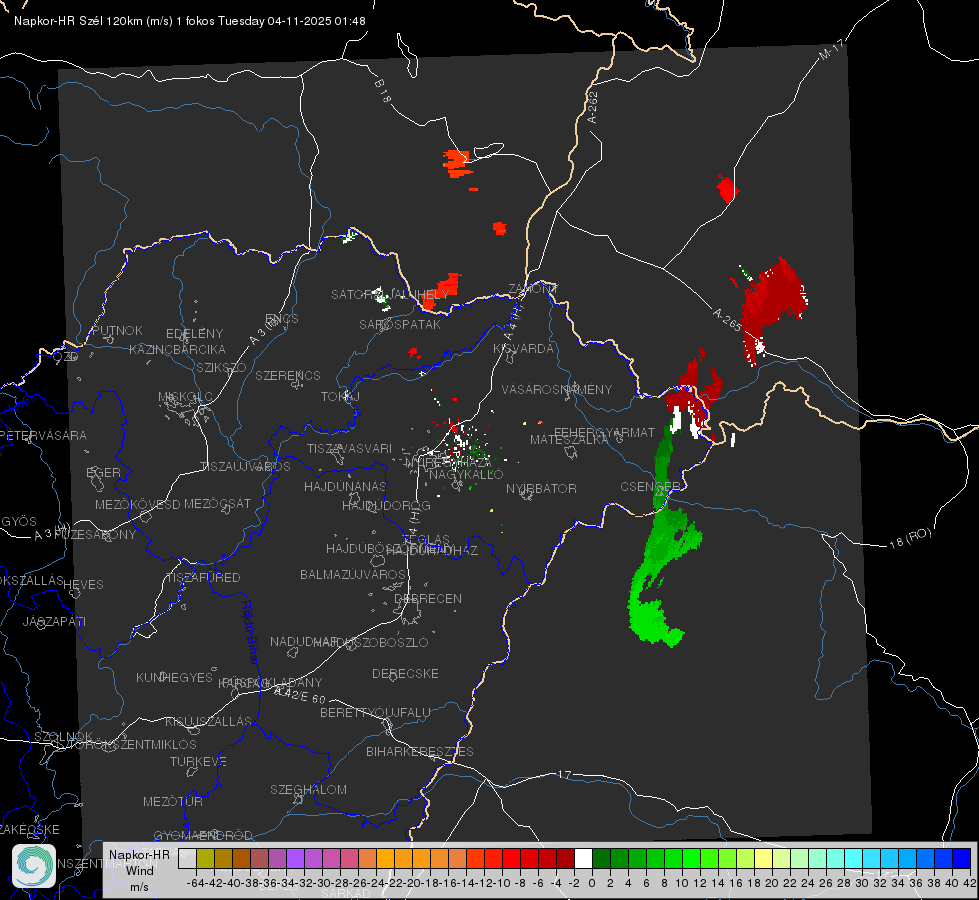Pick the white swatch between -2 and 0
The image size is (979, 900).
pos(583,858)
